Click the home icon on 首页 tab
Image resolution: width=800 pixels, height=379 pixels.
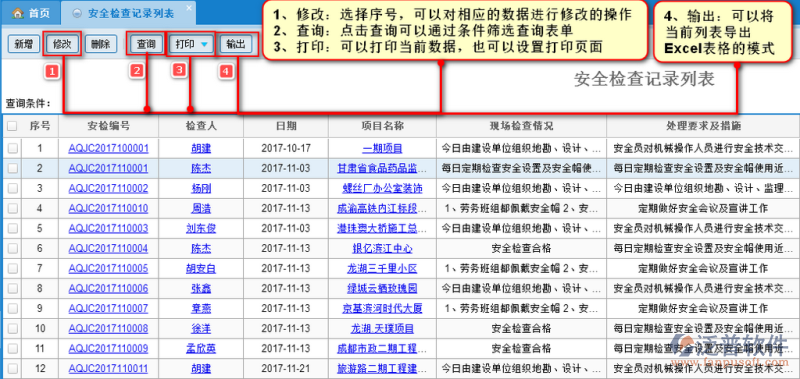[17, 13]
